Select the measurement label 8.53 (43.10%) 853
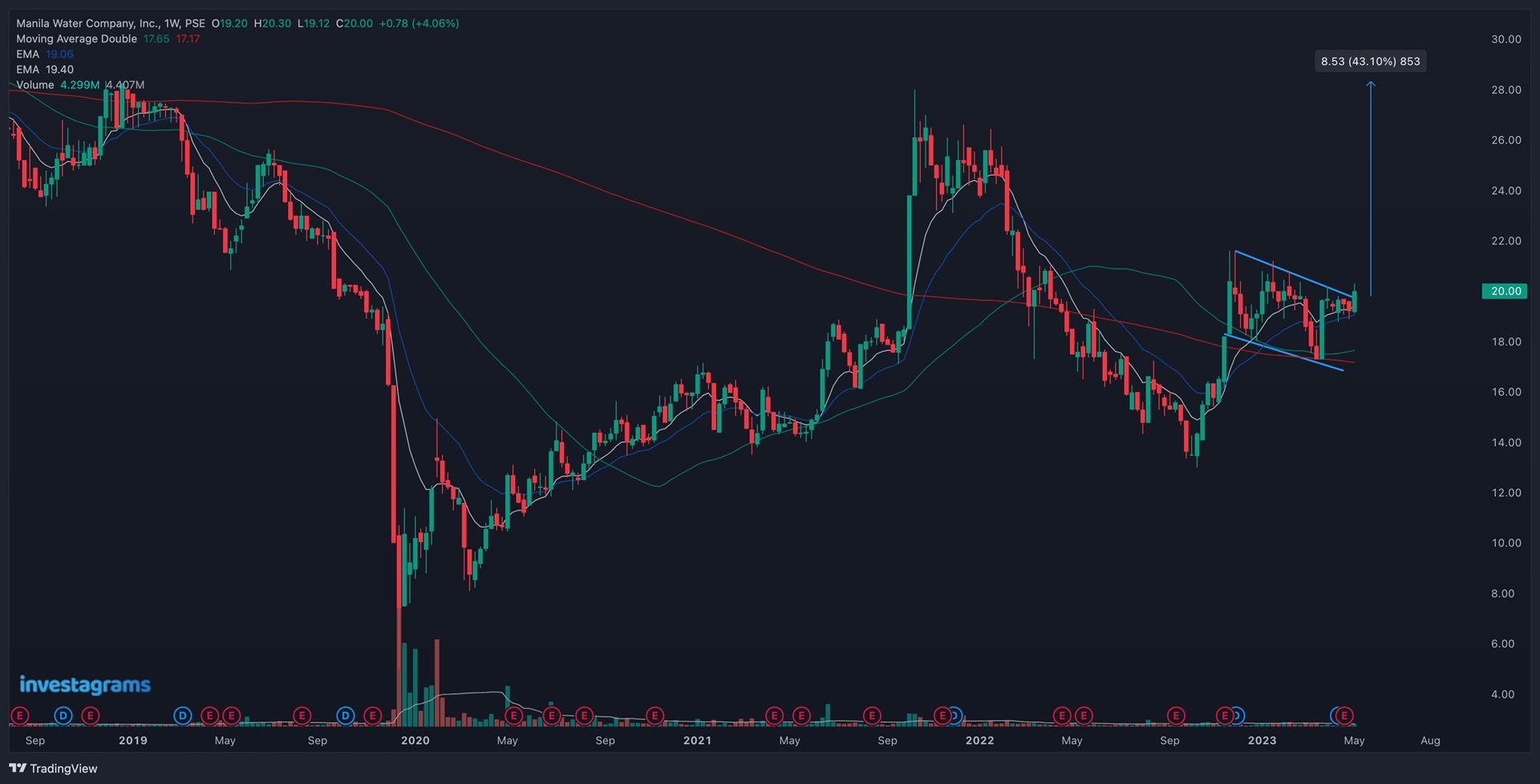 point(1371,61)
